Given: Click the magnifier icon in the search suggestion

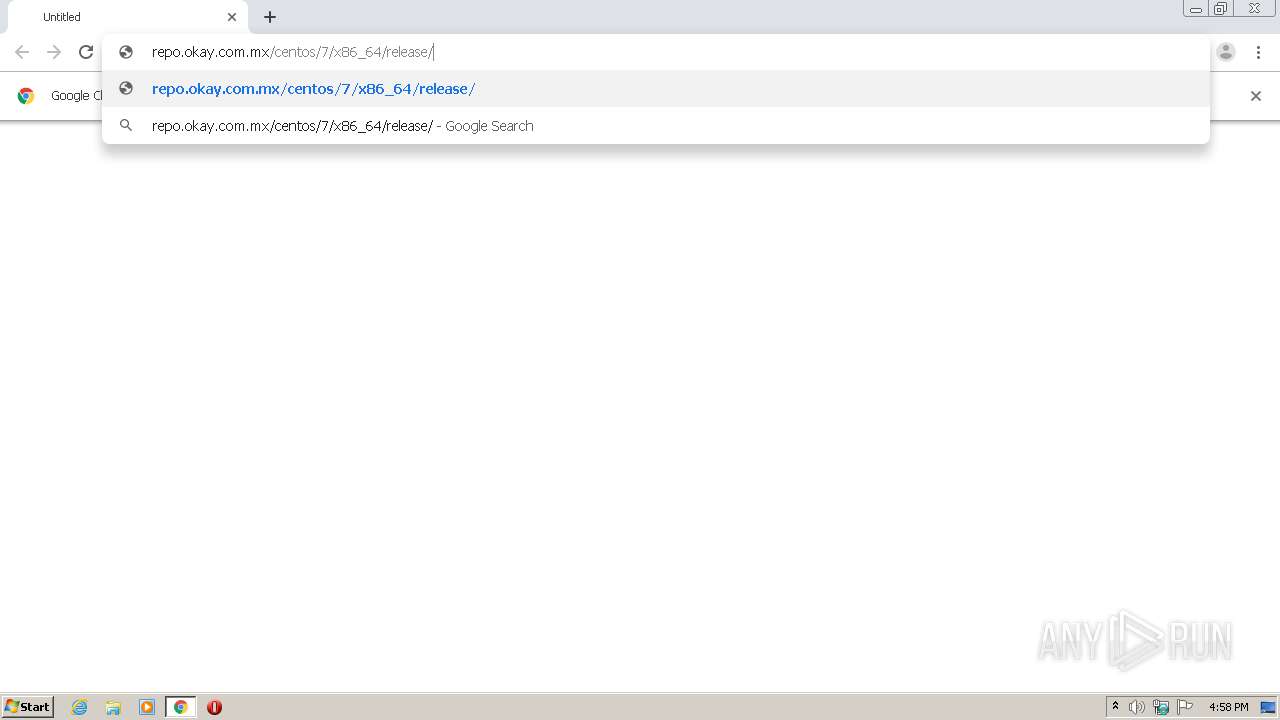Looking at the screenshot, I should click(x=126, y=126).
